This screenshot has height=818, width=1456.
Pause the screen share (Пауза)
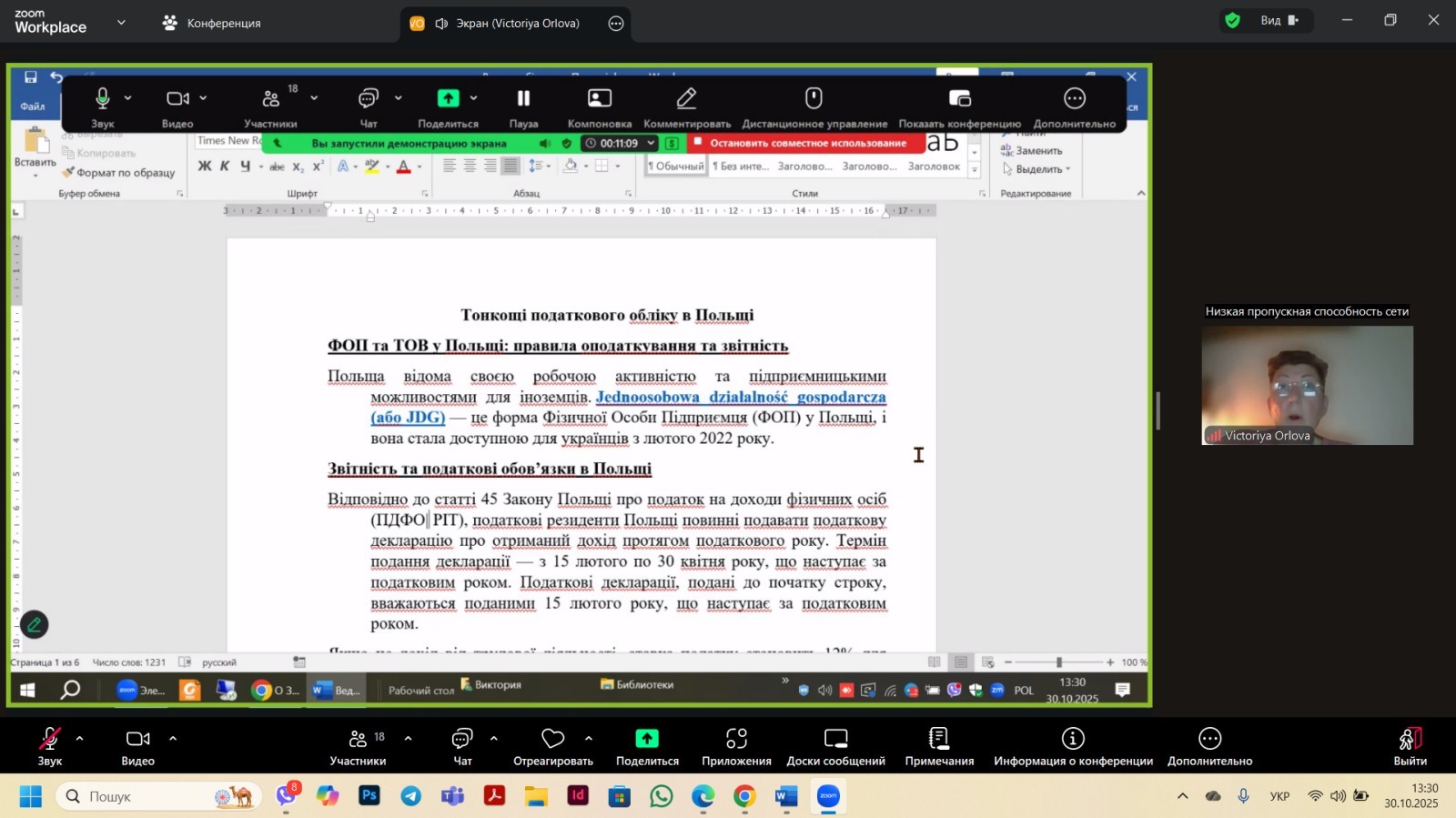523,98
